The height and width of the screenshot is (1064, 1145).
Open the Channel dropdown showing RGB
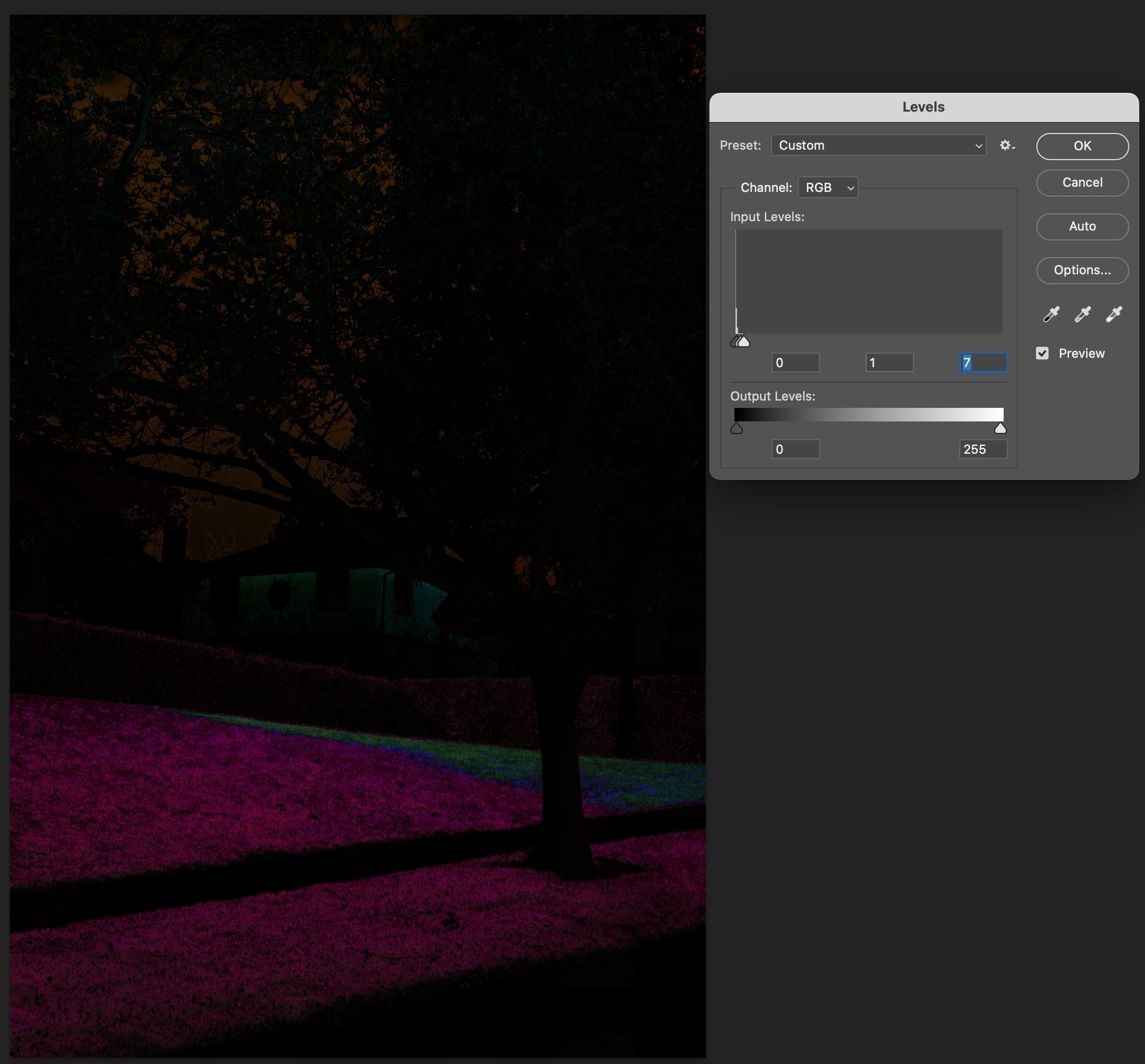tap(828, 188)
